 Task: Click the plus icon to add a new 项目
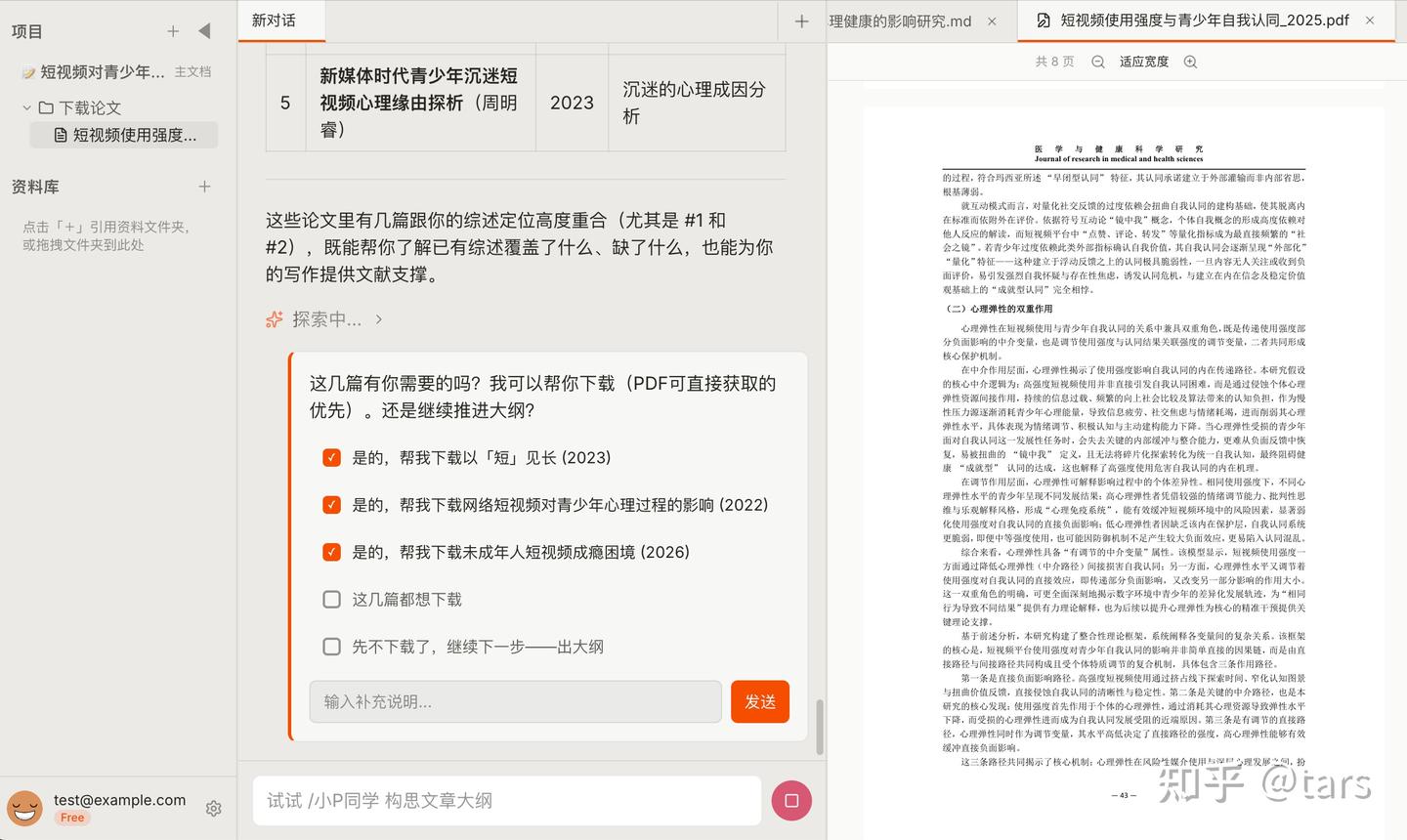tap(173, 30)
